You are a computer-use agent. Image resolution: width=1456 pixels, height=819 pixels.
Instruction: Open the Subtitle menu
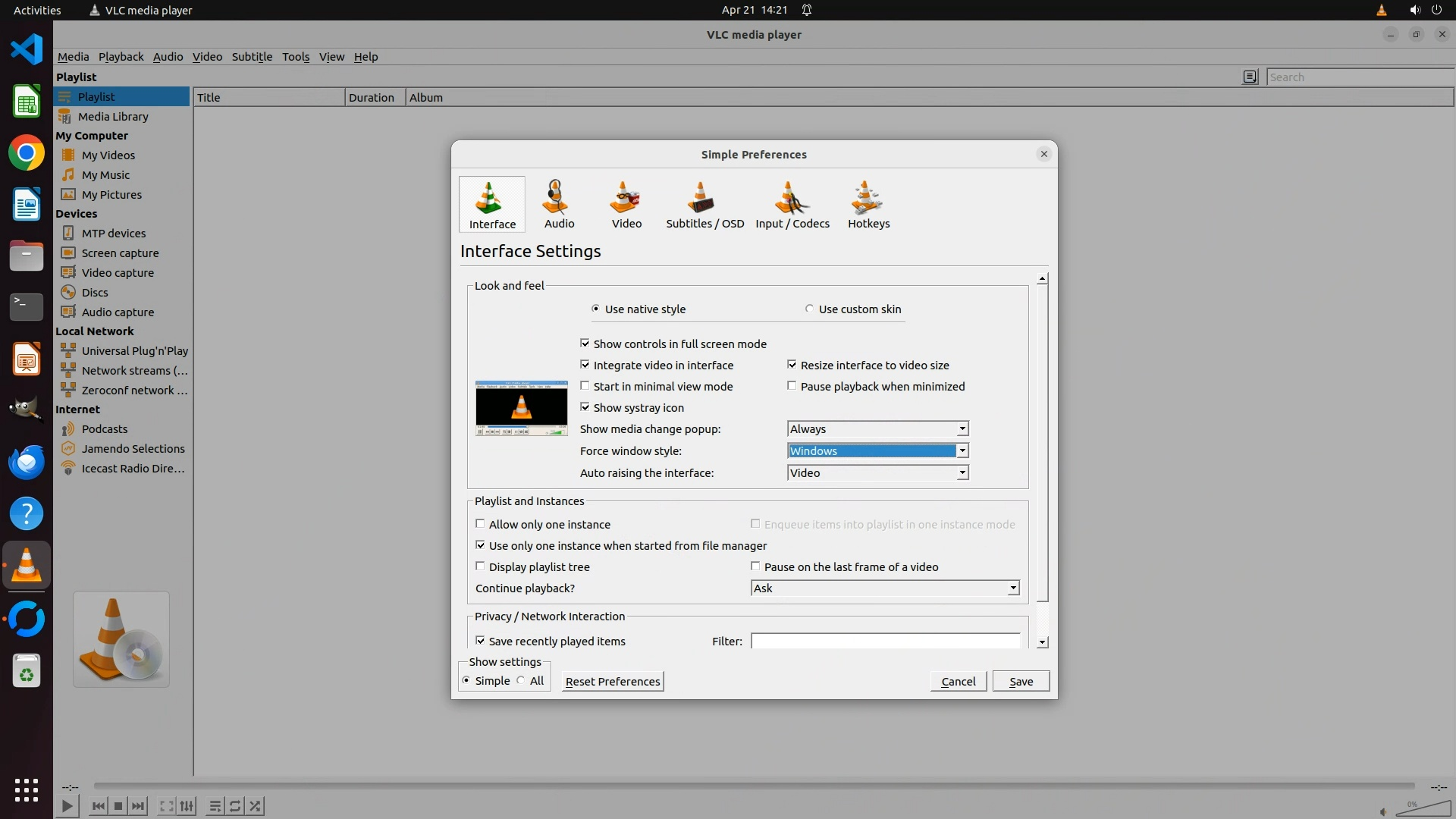point(252,57)
